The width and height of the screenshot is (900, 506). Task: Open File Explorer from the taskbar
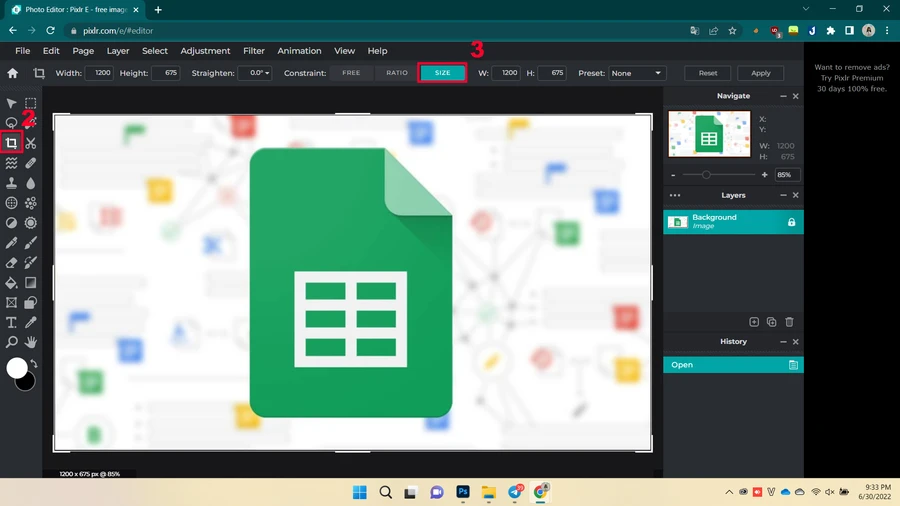point(488,492)
